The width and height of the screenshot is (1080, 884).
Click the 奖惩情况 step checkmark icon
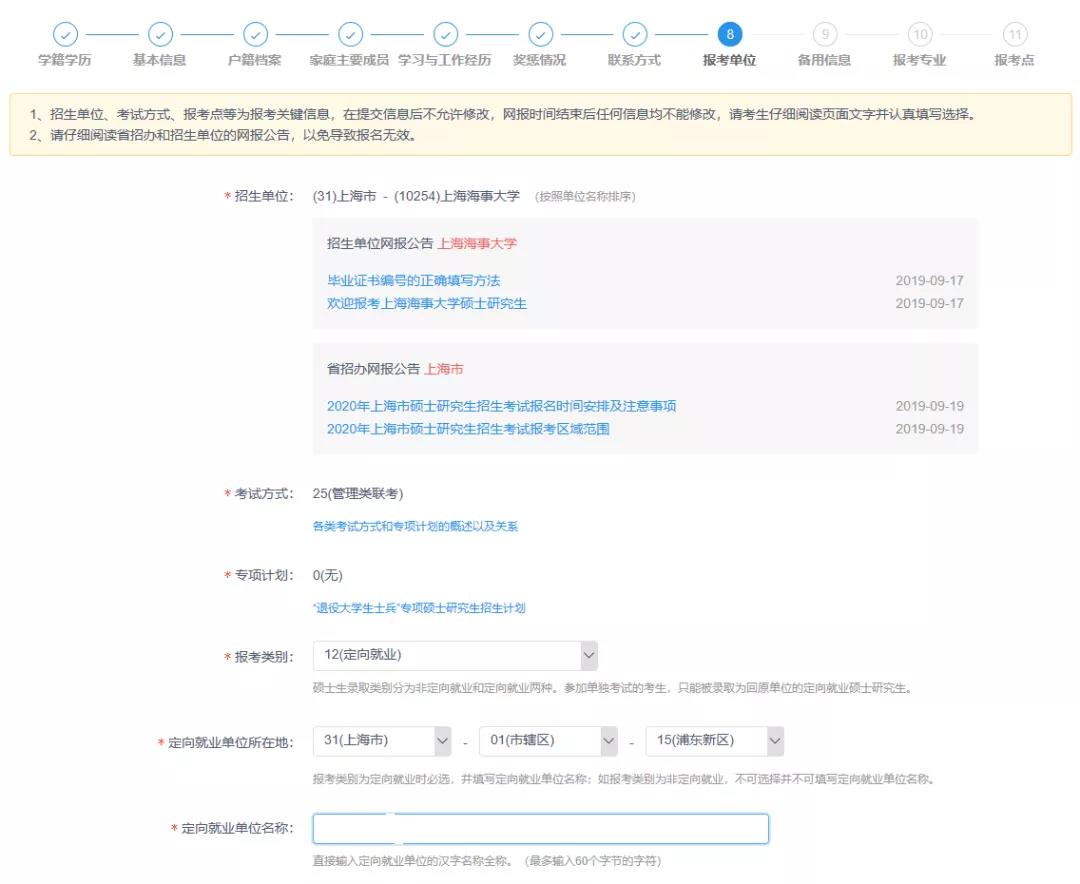pos(540,35)
